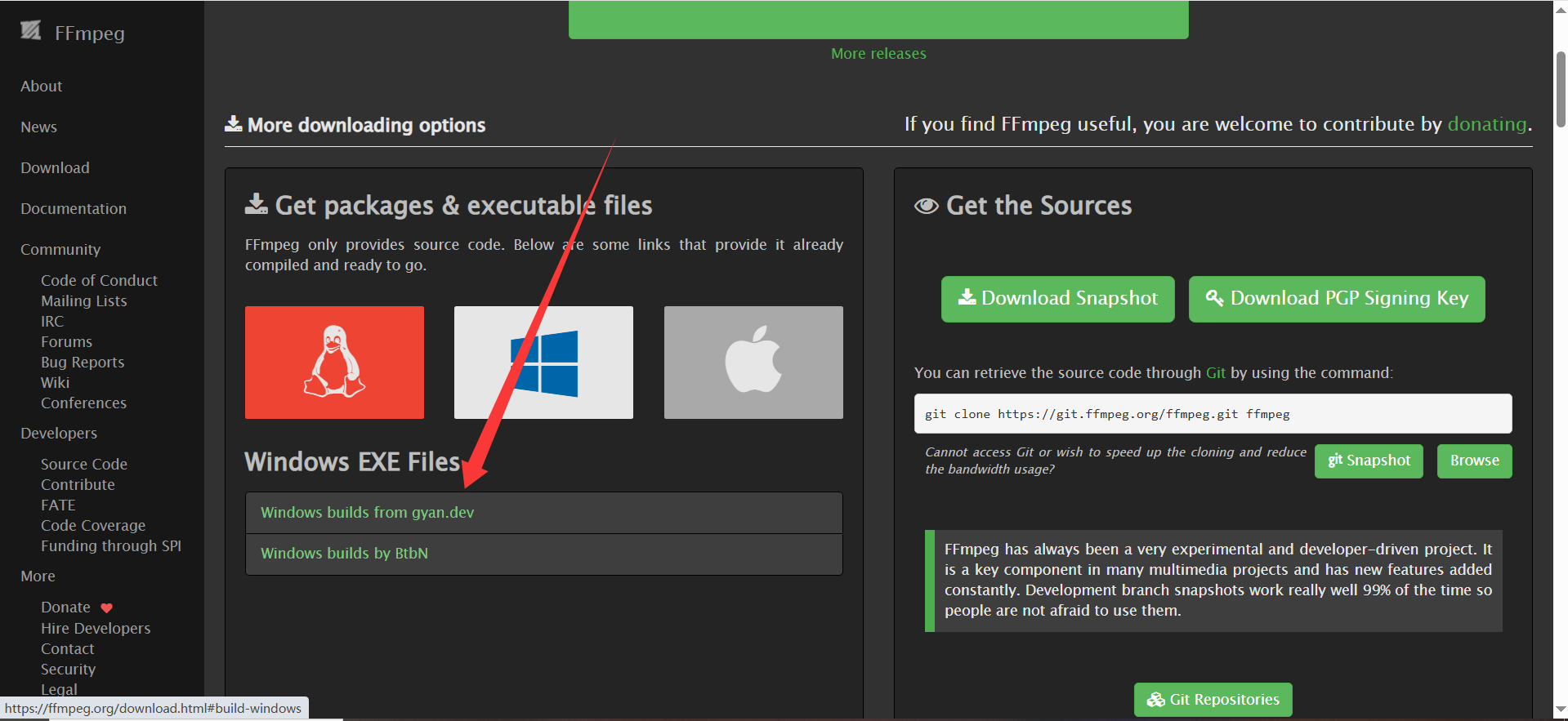Open the Security link

coord(68,669)
